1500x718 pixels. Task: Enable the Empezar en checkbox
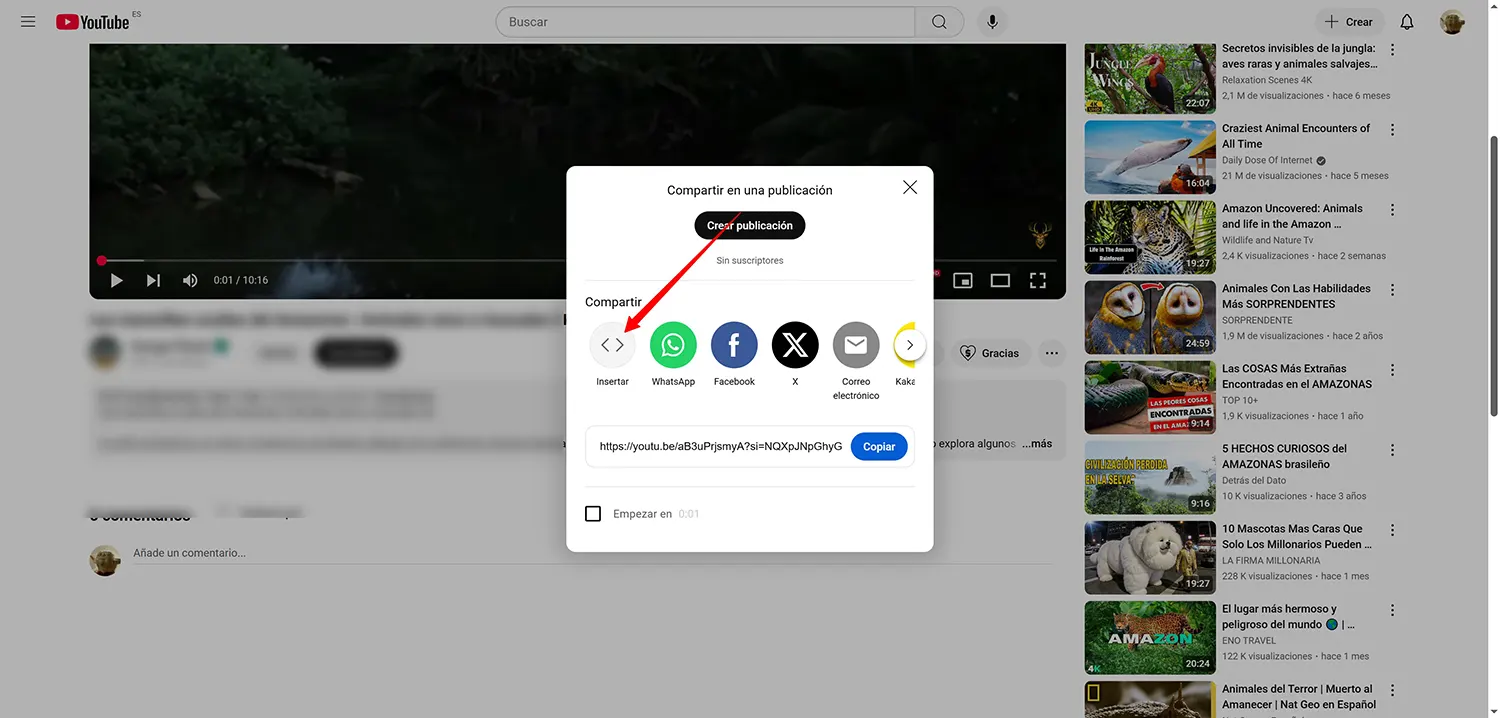pyautogui.click(x=593, y=513)
